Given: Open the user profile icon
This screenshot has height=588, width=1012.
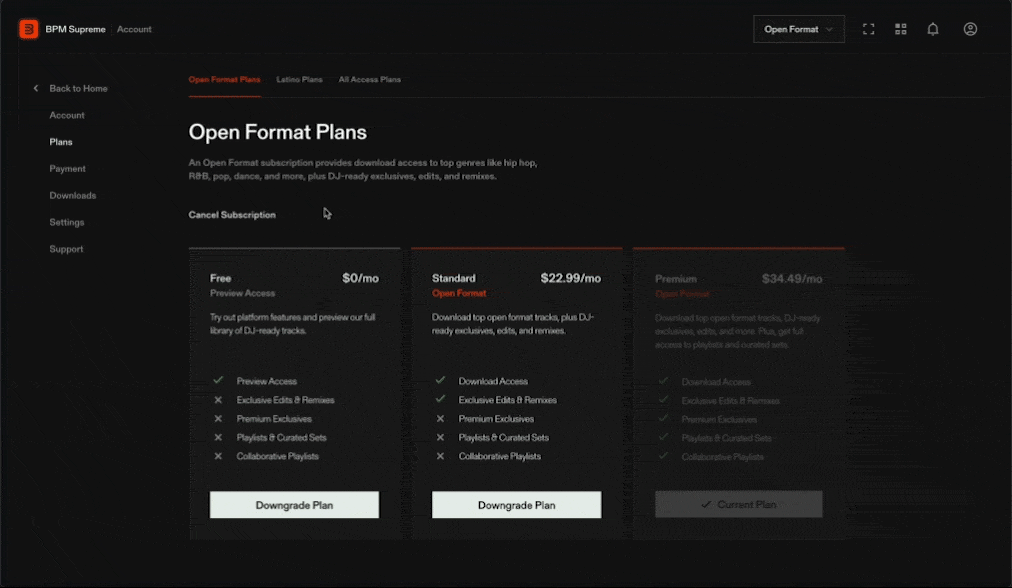Looking at the screenshot, I should pos(970,29).
